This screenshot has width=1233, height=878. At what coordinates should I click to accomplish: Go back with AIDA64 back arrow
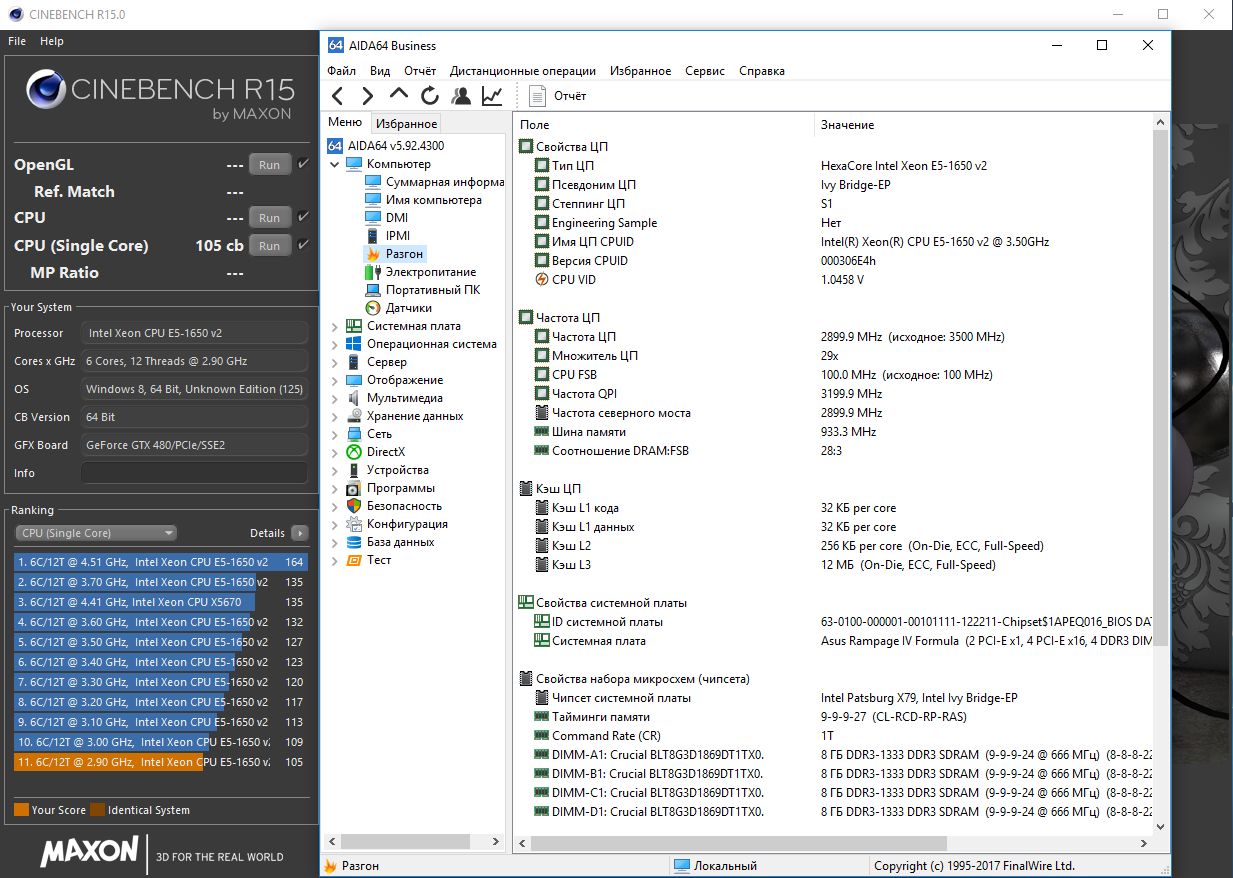[338, 96]
